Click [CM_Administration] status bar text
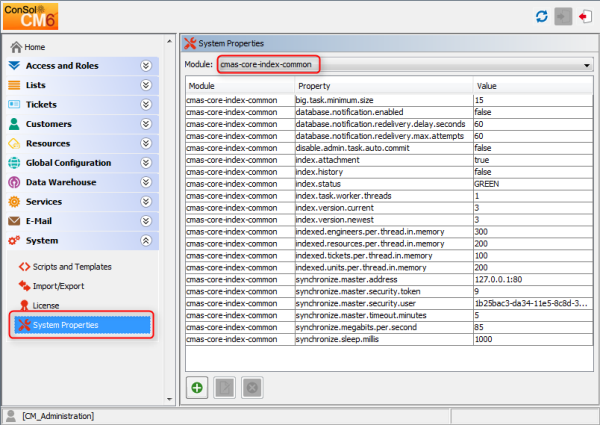 click(x=58, y=416)
